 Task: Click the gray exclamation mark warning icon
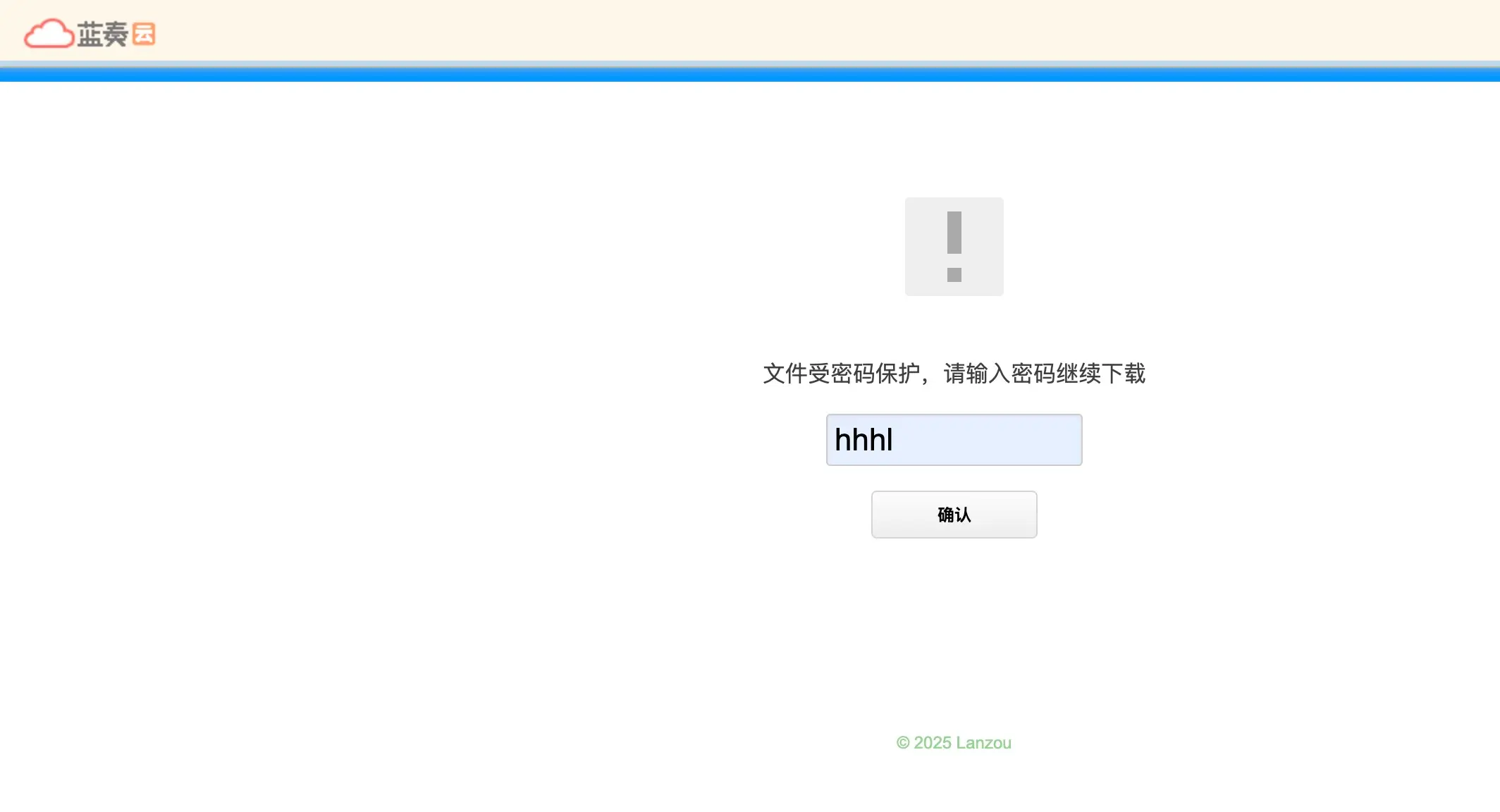pyautogui.click(x=954, y=247)
